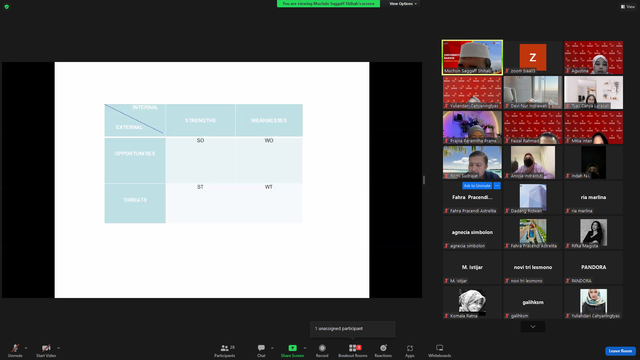Select Agustina's video tile
Image resolution: width=640 pixels, height=360 pixels.
pyautogui.click(x=593, y=57)
